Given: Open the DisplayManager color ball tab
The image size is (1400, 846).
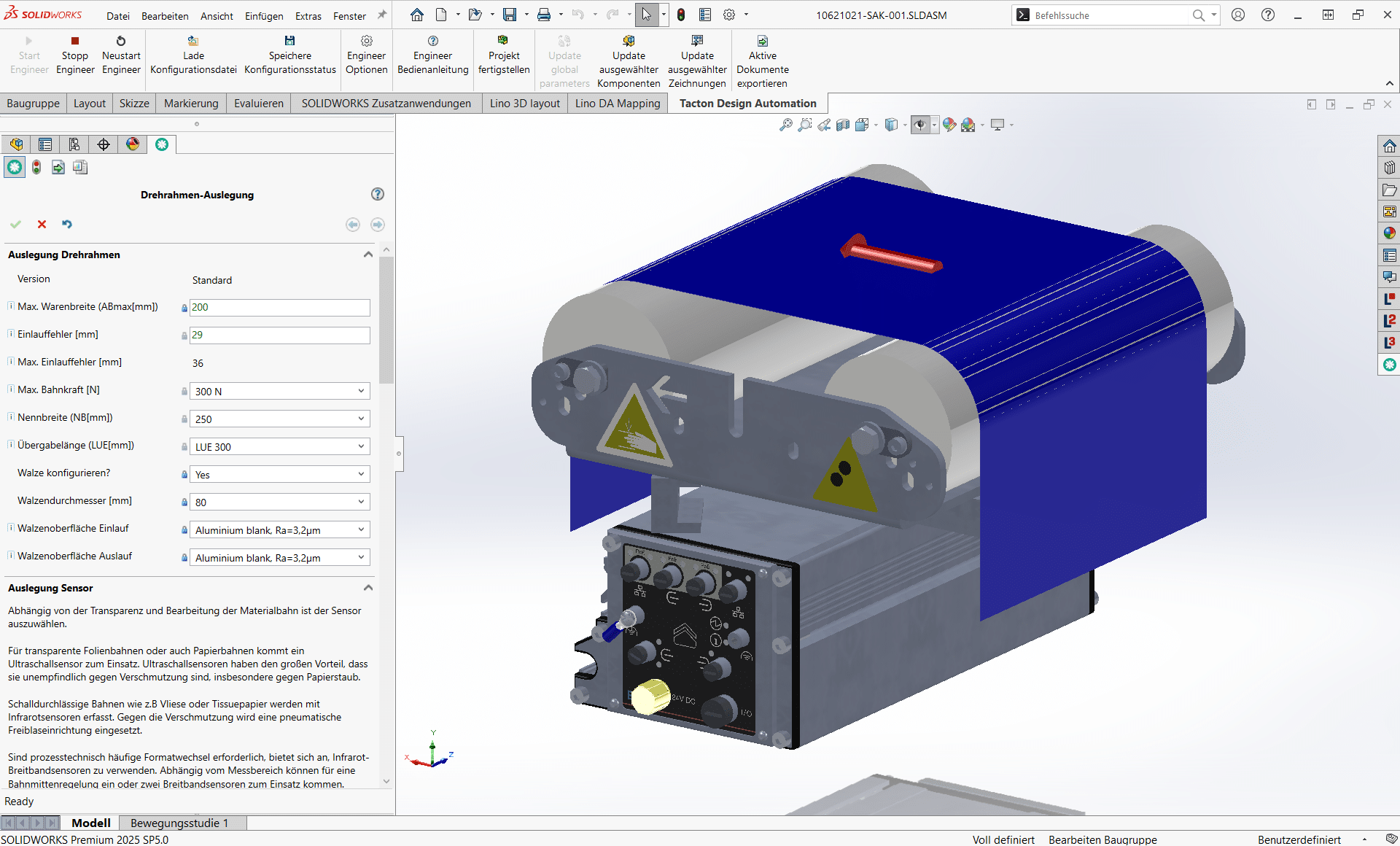Looking at the screenshot, I should (133, 144).
